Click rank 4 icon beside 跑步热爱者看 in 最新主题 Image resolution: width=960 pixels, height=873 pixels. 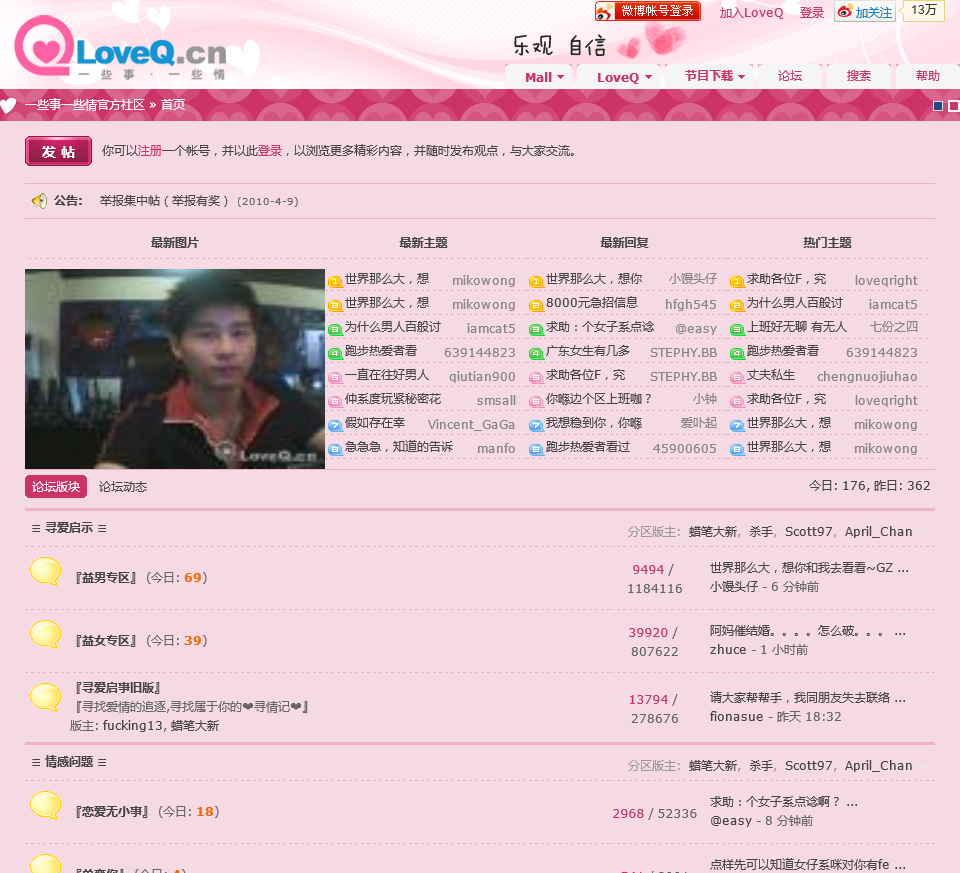[x=335, y=353]
